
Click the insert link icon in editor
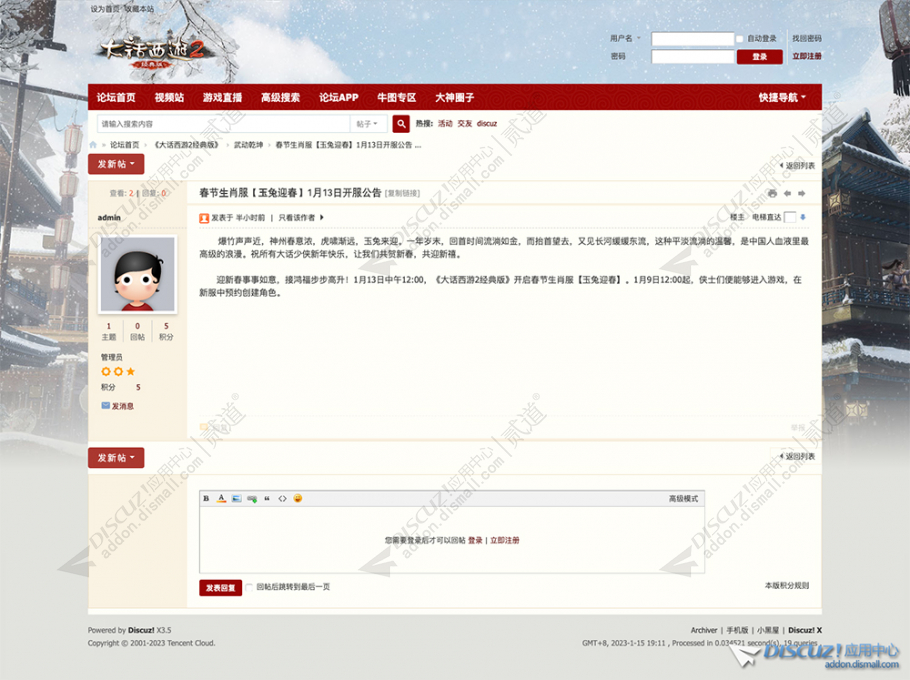point(252,498)
